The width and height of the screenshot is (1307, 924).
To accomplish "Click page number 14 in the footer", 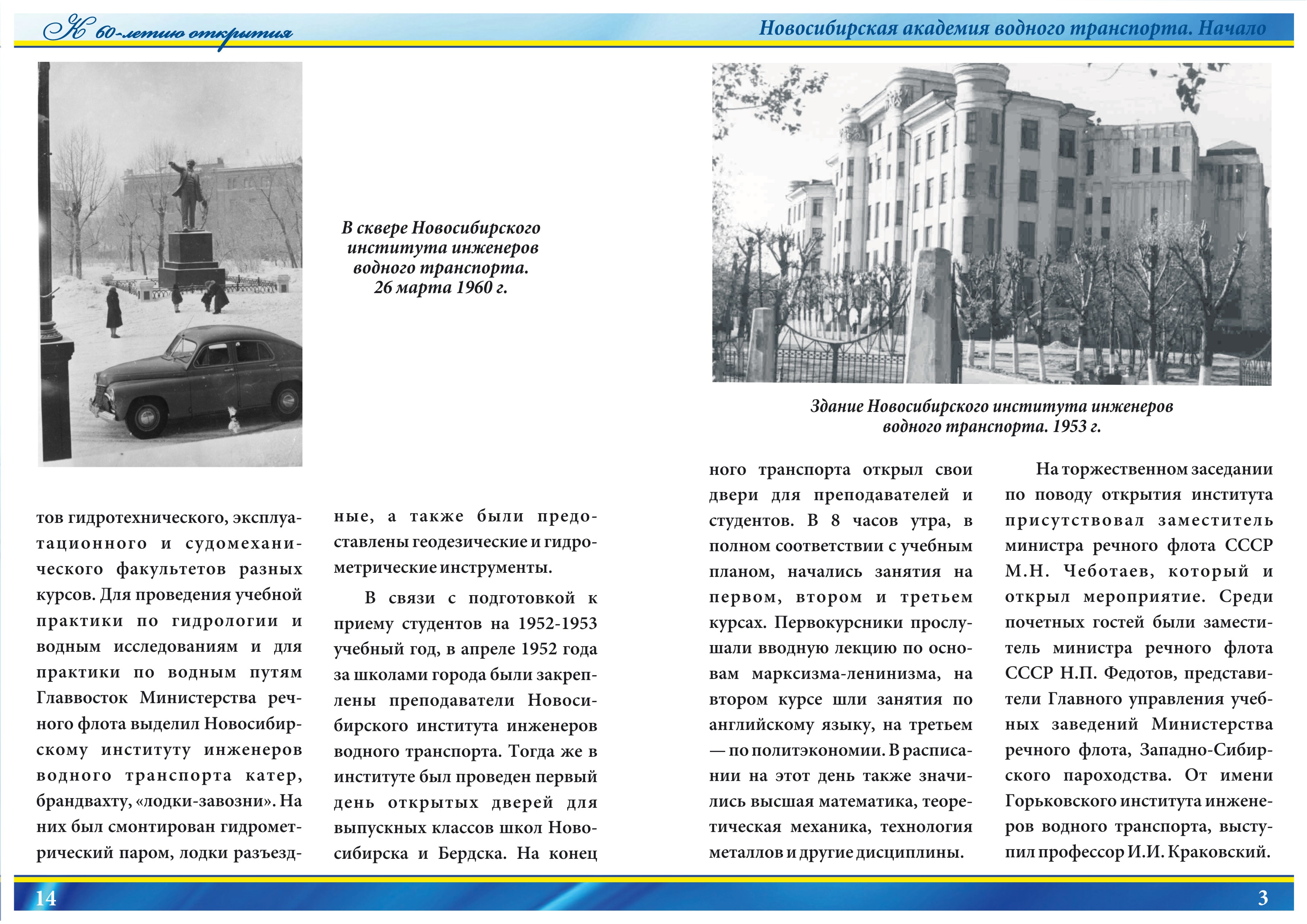I will pyautogui.click(x=46, y=898).
